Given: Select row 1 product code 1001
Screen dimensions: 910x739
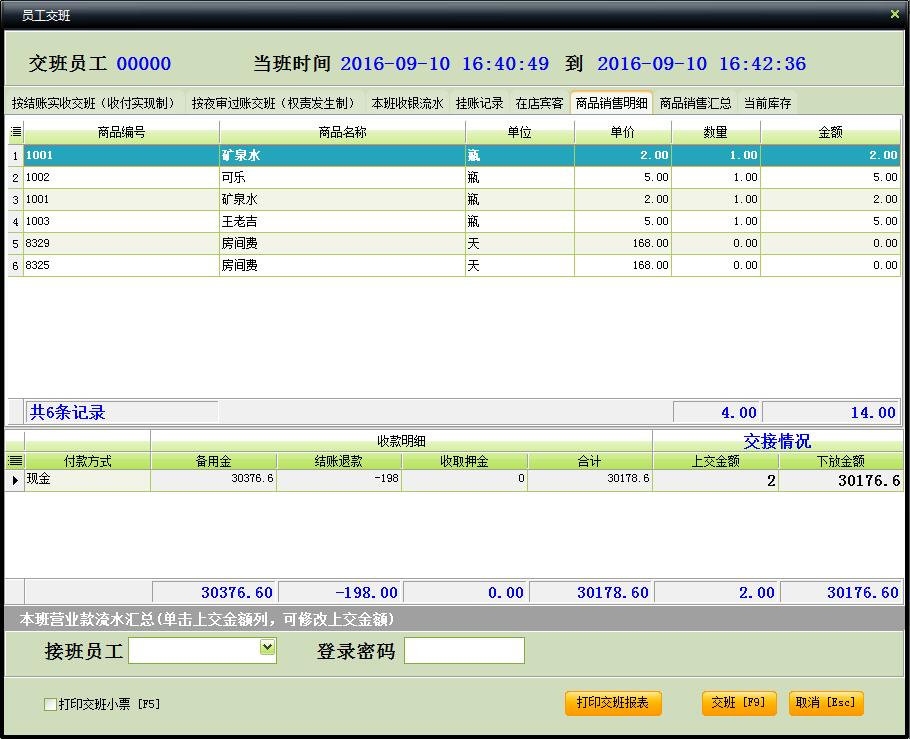Looking at the screenshot, I should click(121, 155).
